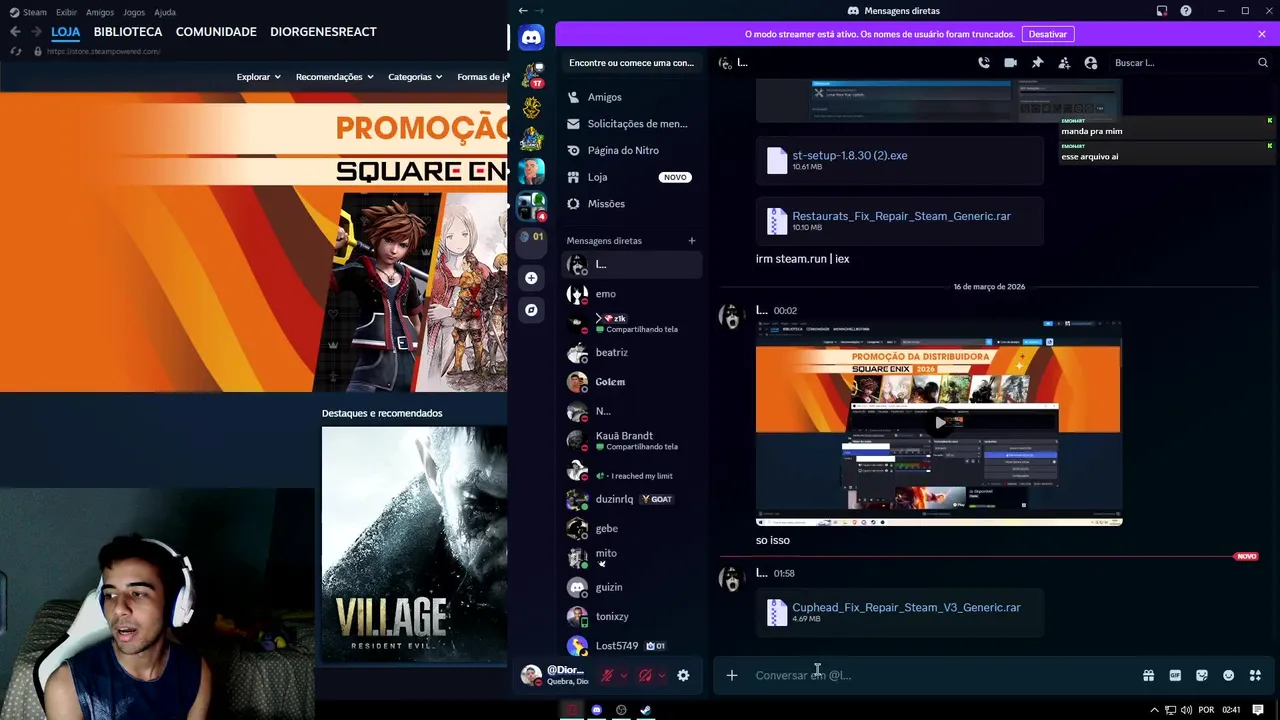Open pinned messages in the DM
The width and height of the screenshot is (1280, 720).
point(1037,62)
